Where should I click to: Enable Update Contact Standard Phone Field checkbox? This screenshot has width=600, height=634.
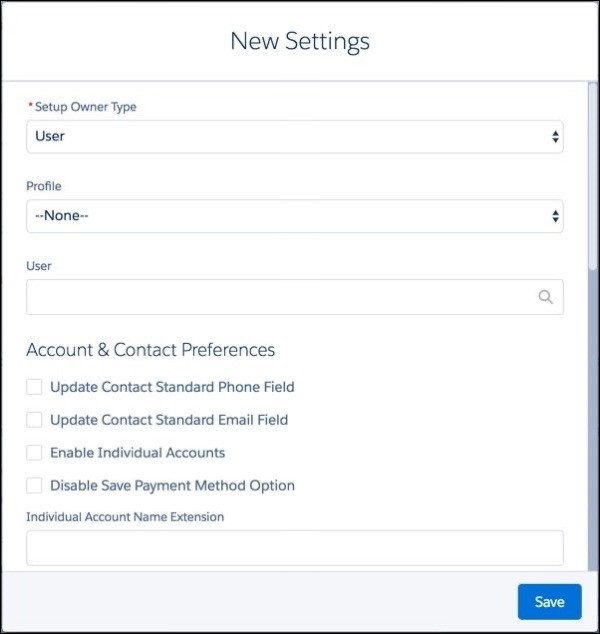pyautogui.click(x=34, y=387)
